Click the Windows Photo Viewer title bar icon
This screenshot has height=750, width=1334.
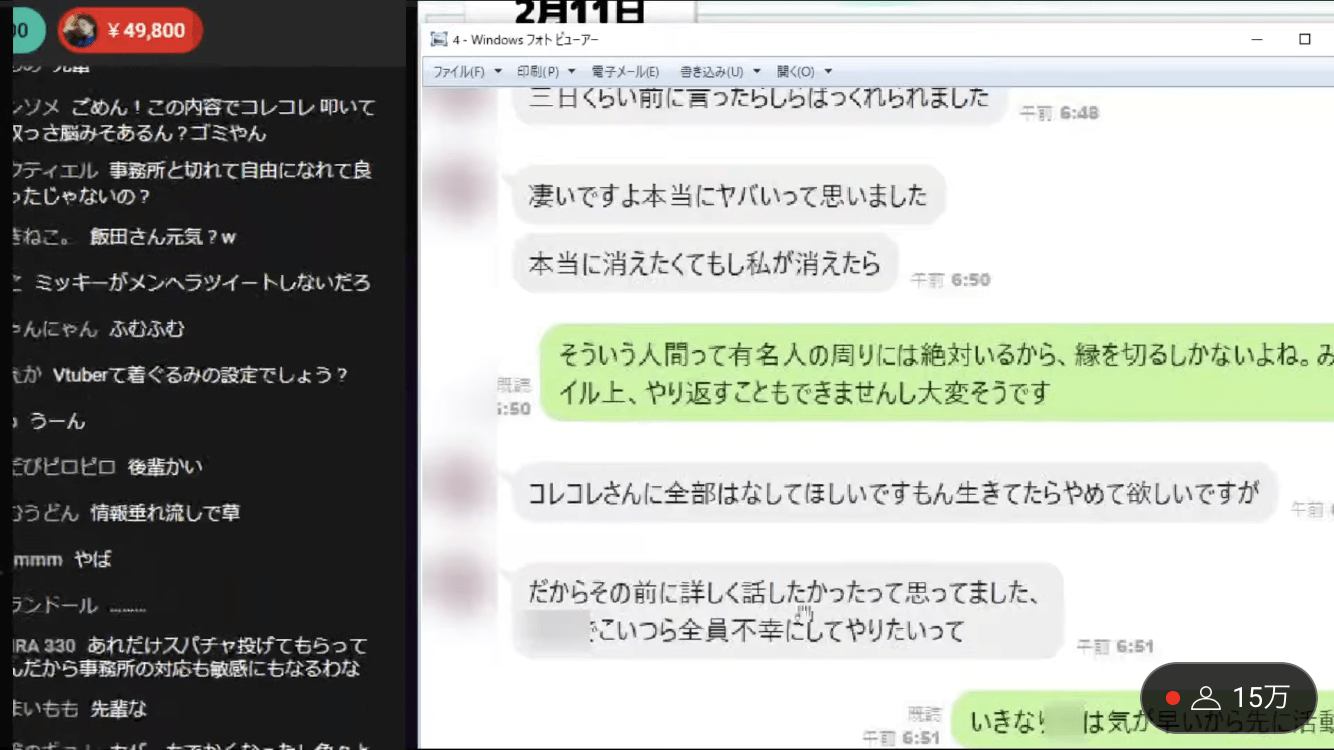pyautogui.click(x=438, y=40)
